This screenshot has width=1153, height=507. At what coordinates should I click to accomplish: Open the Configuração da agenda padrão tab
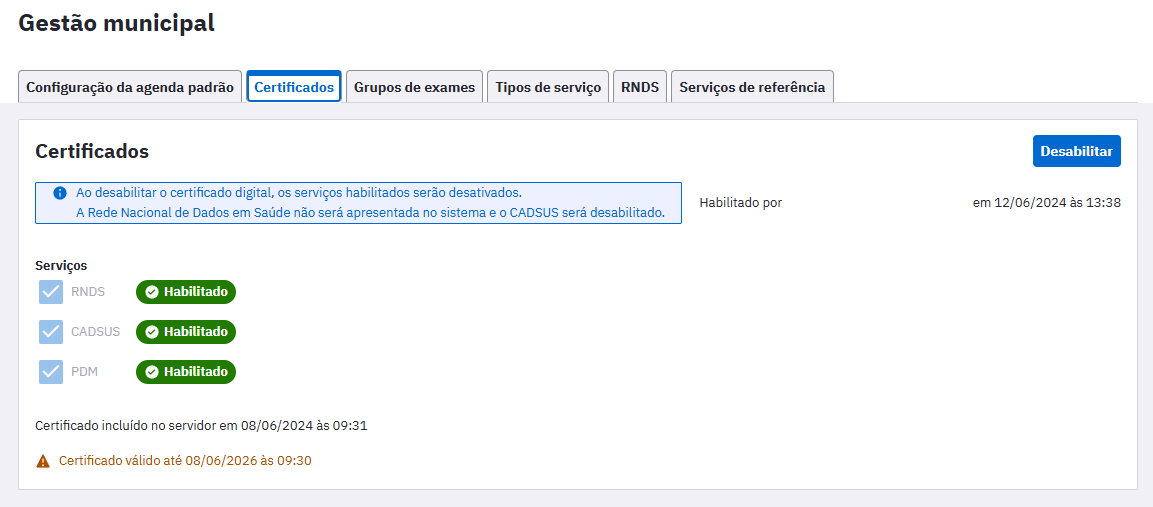click(130, 87)
